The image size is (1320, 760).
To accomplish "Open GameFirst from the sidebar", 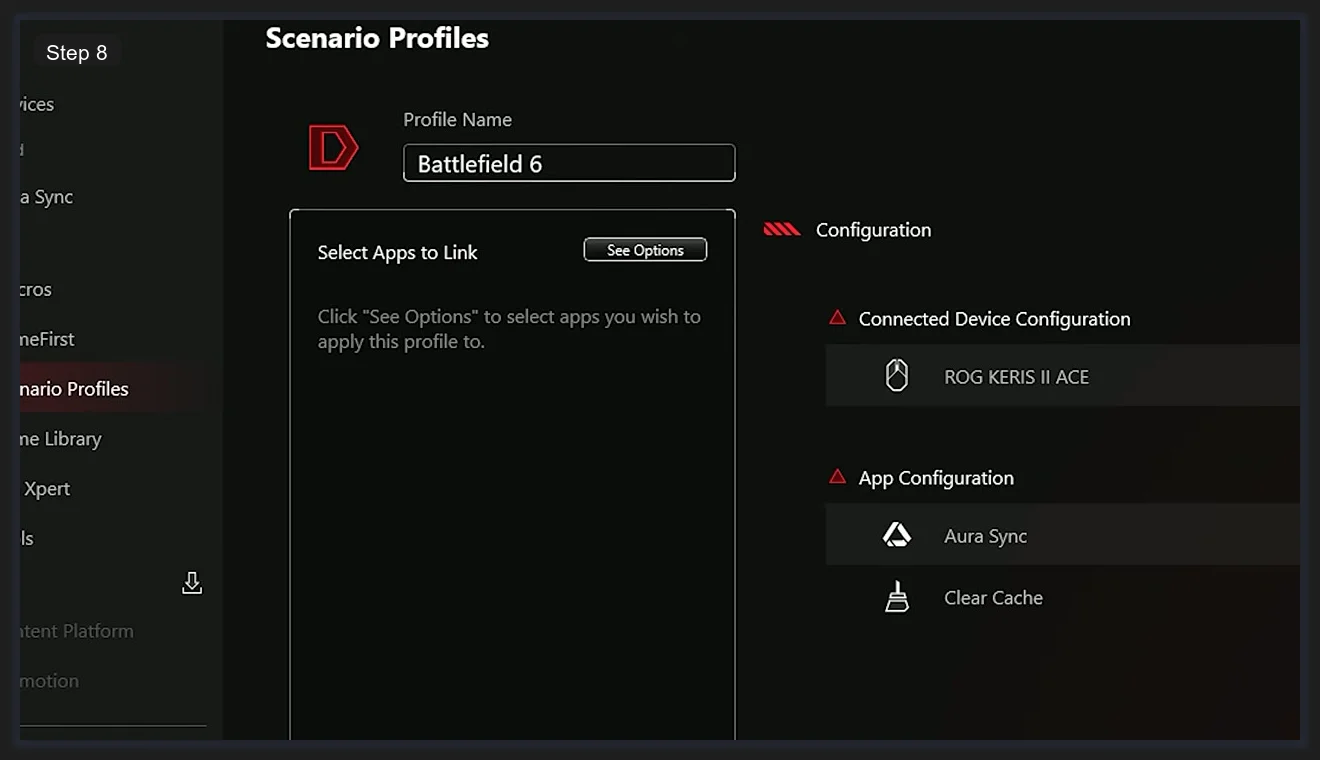I will pos(45,339).
